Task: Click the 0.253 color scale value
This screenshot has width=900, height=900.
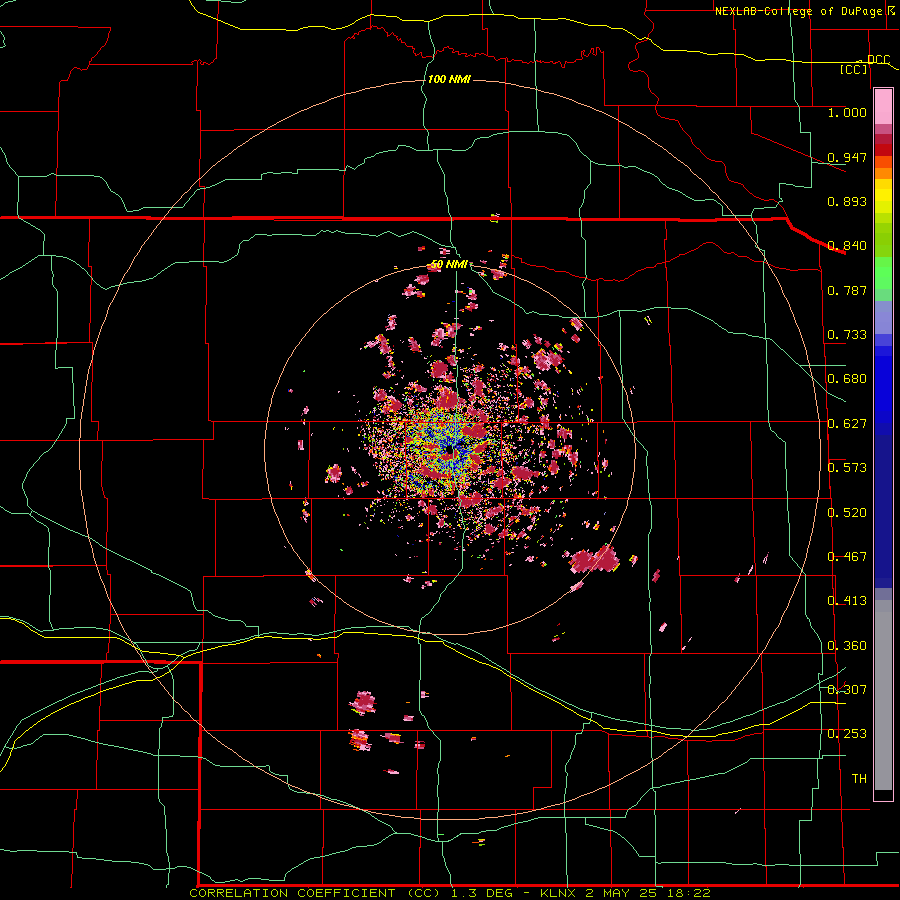Action: 847,734
